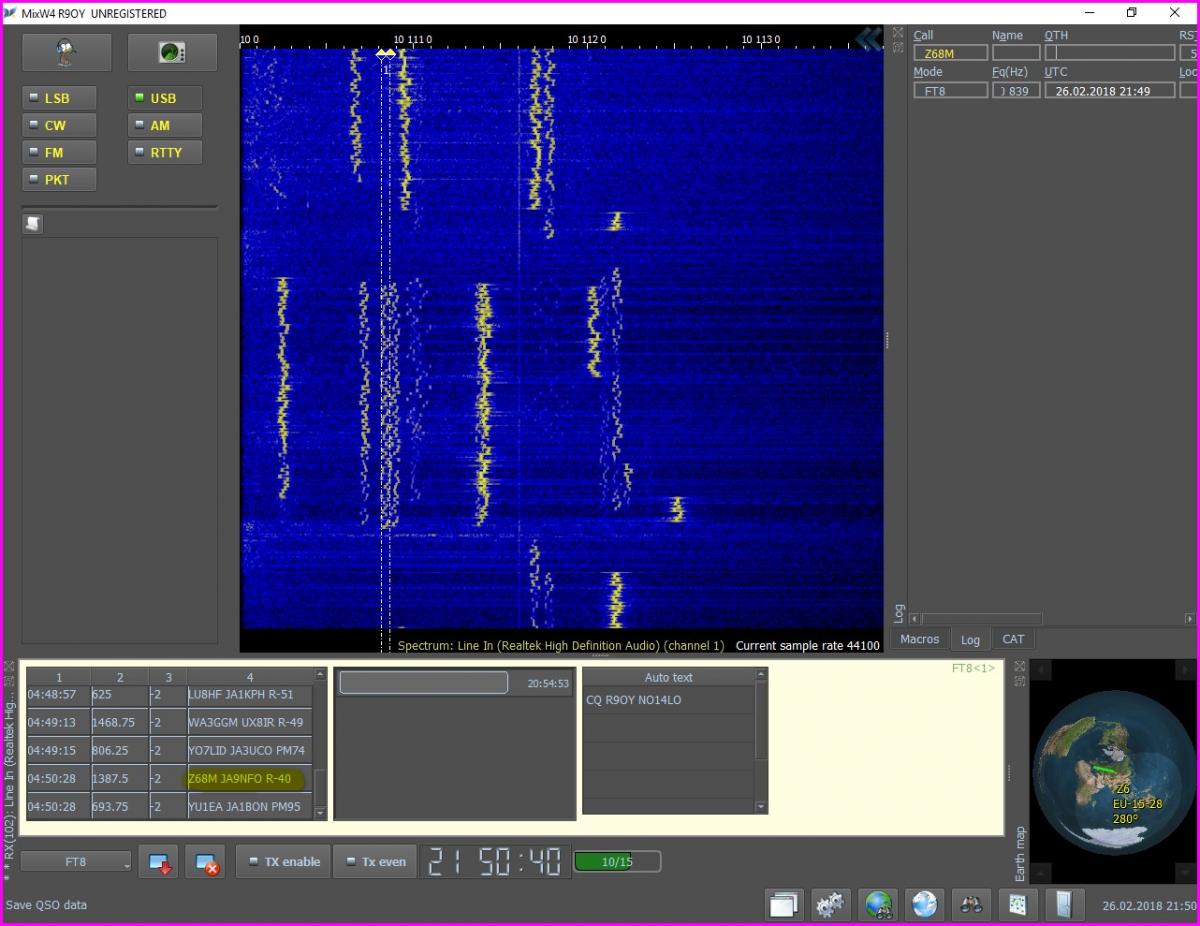Select LSB mode

[60, 98]
